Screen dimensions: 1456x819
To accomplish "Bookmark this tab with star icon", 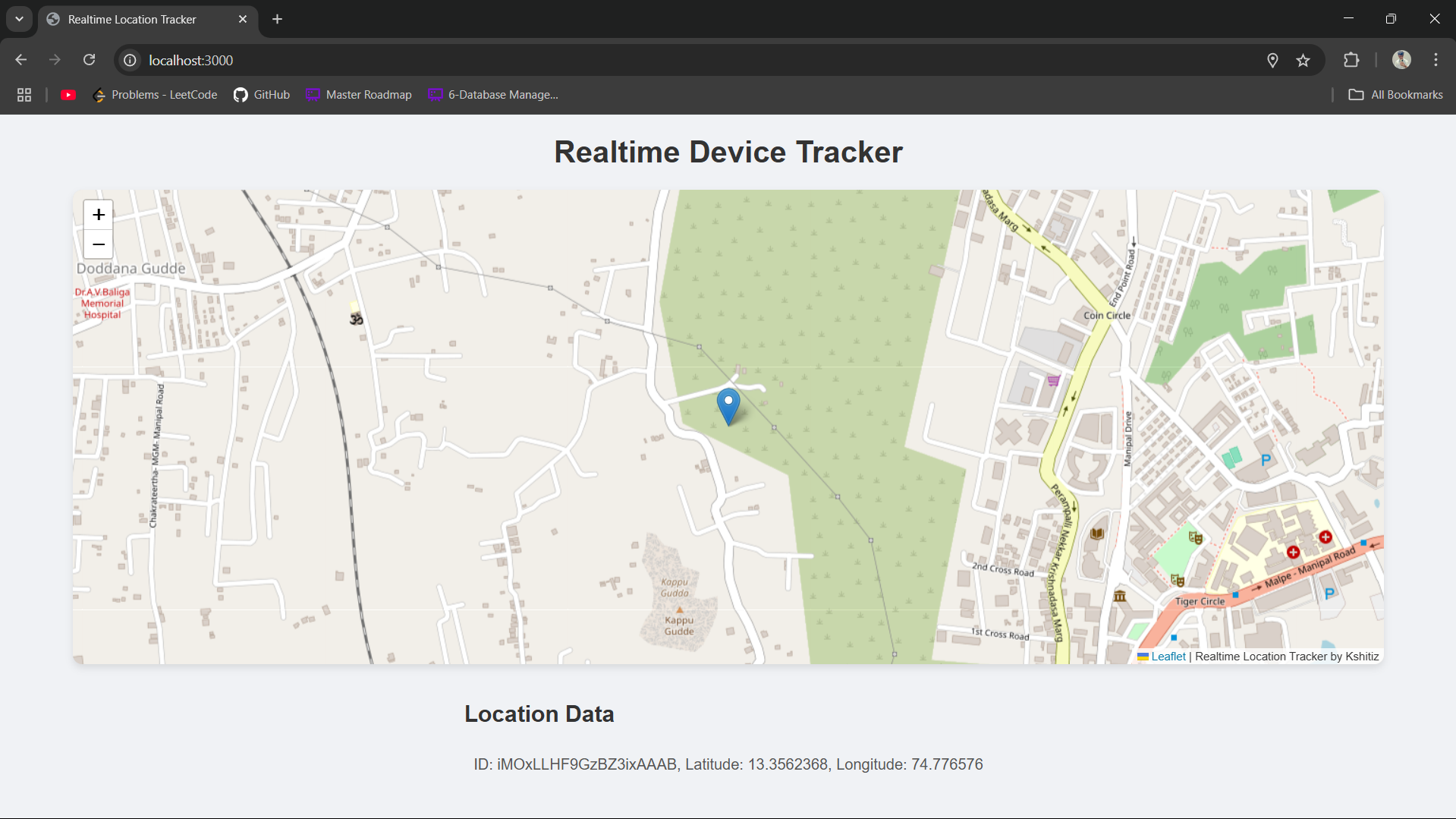I will [x=1303, y=60].
